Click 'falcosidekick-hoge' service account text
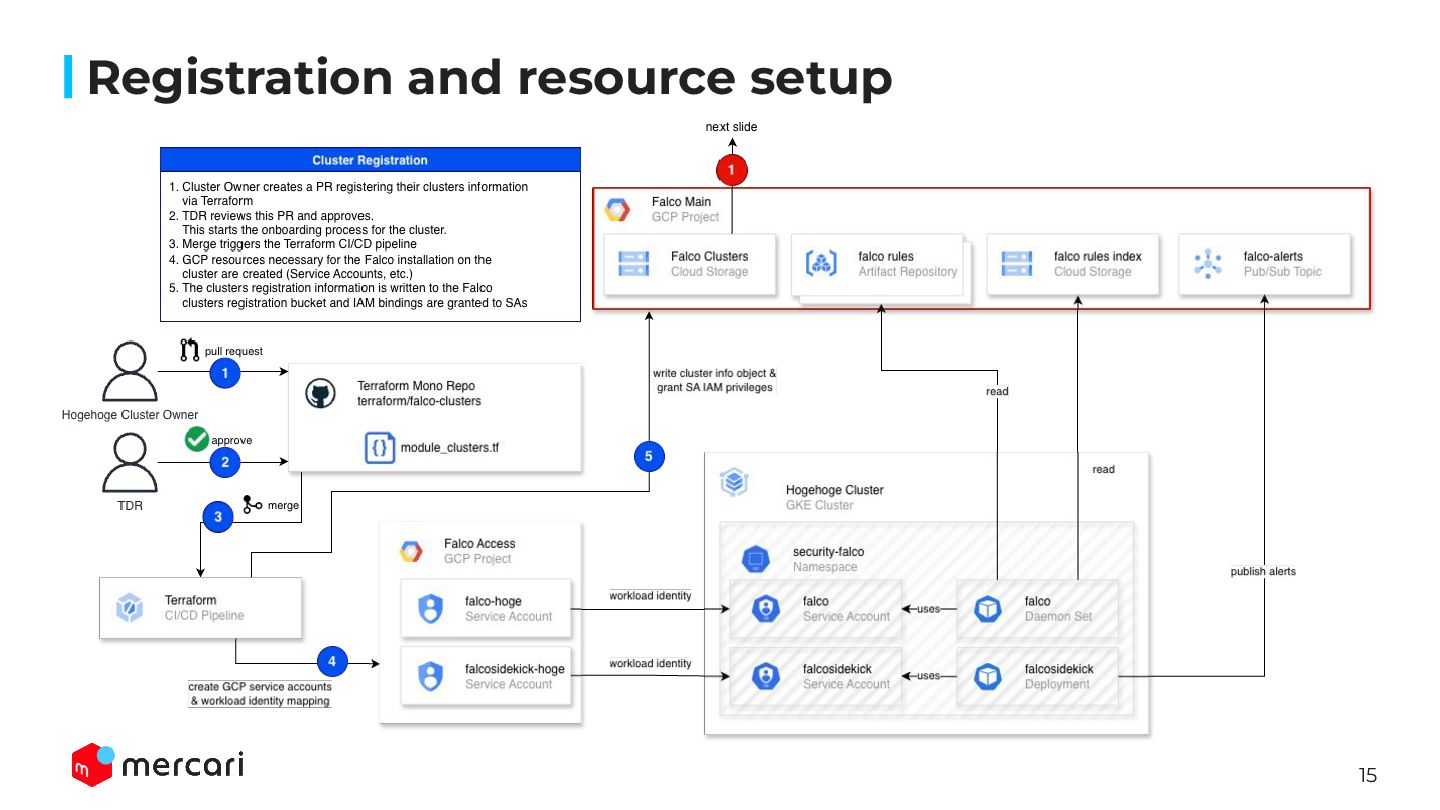The width and height of the screenshot is (1440, 810). pyautogui.click(x=515, y=669)
